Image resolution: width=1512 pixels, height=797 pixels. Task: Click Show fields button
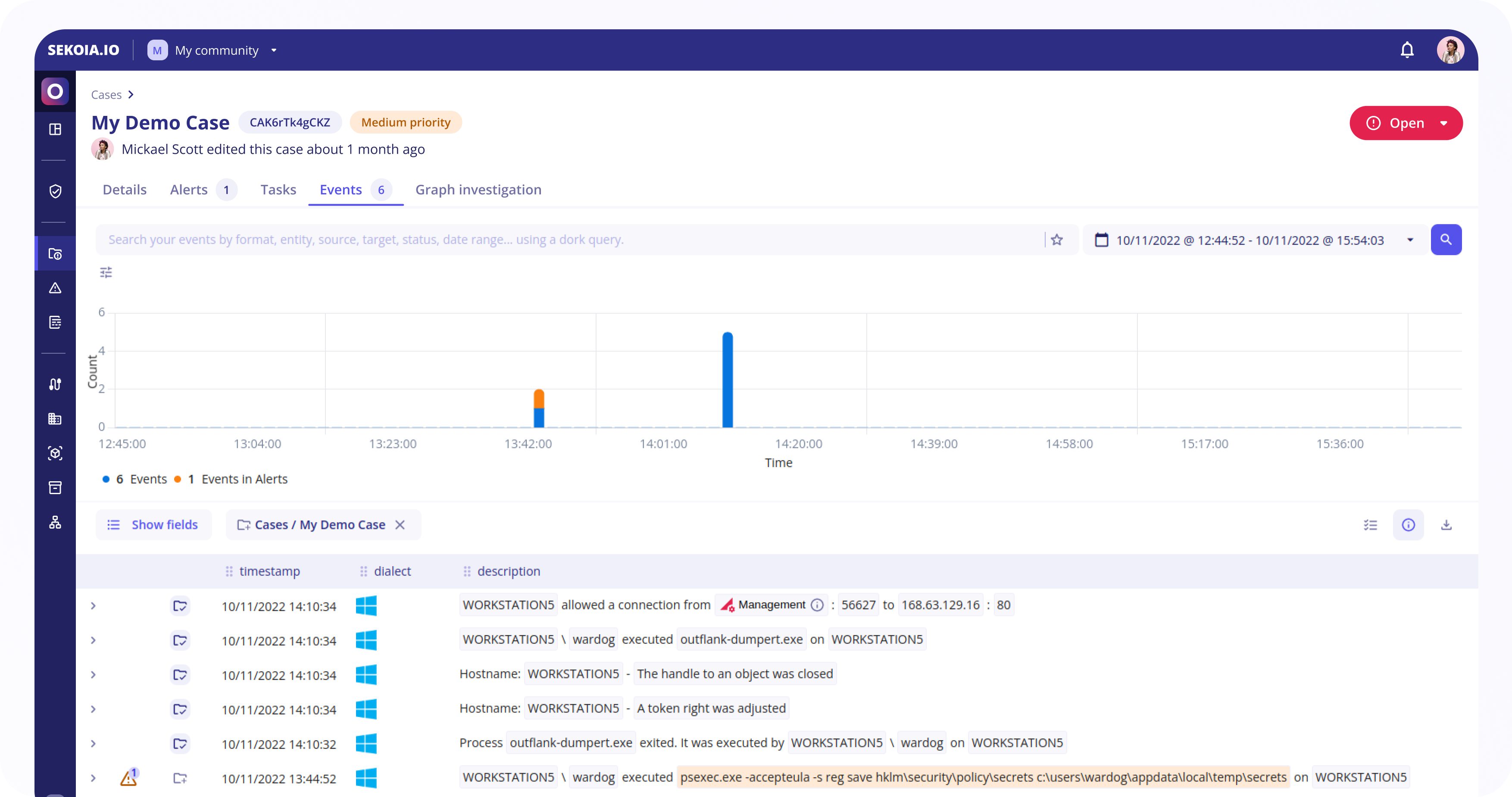[x=154, y=525]
